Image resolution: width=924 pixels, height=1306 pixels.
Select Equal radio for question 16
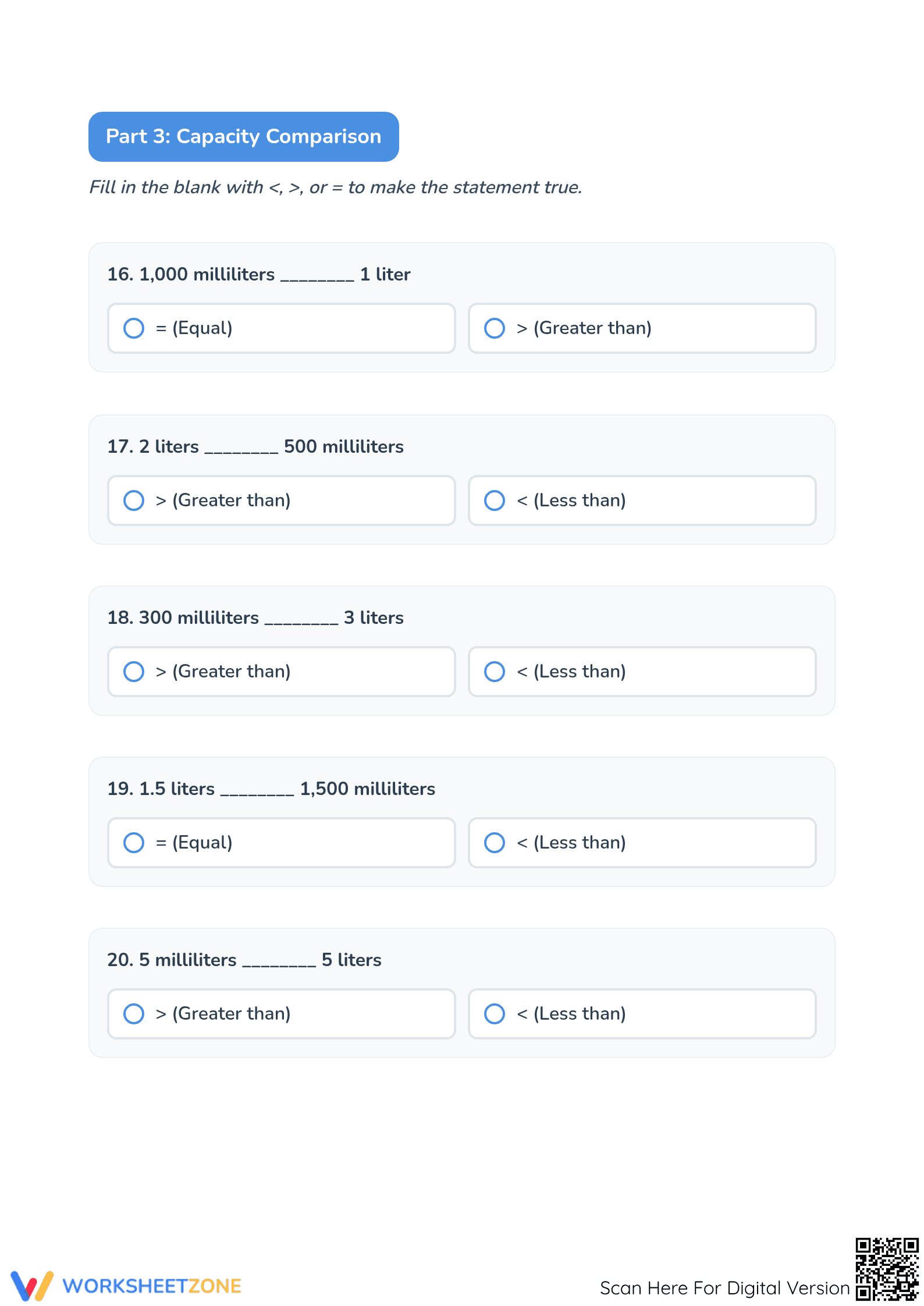coord(134,328)
